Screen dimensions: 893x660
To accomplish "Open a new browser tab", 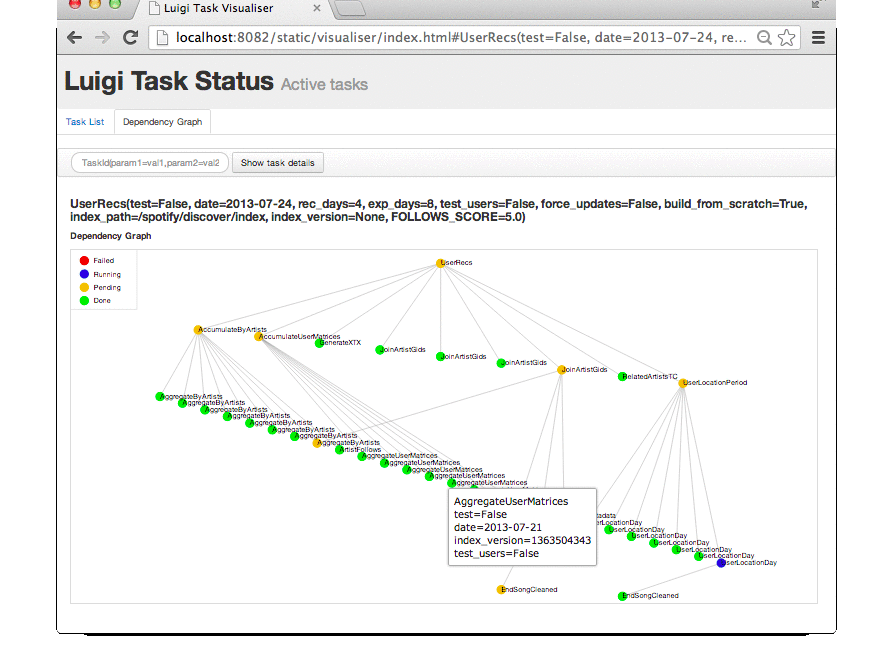I will point(350,7).
